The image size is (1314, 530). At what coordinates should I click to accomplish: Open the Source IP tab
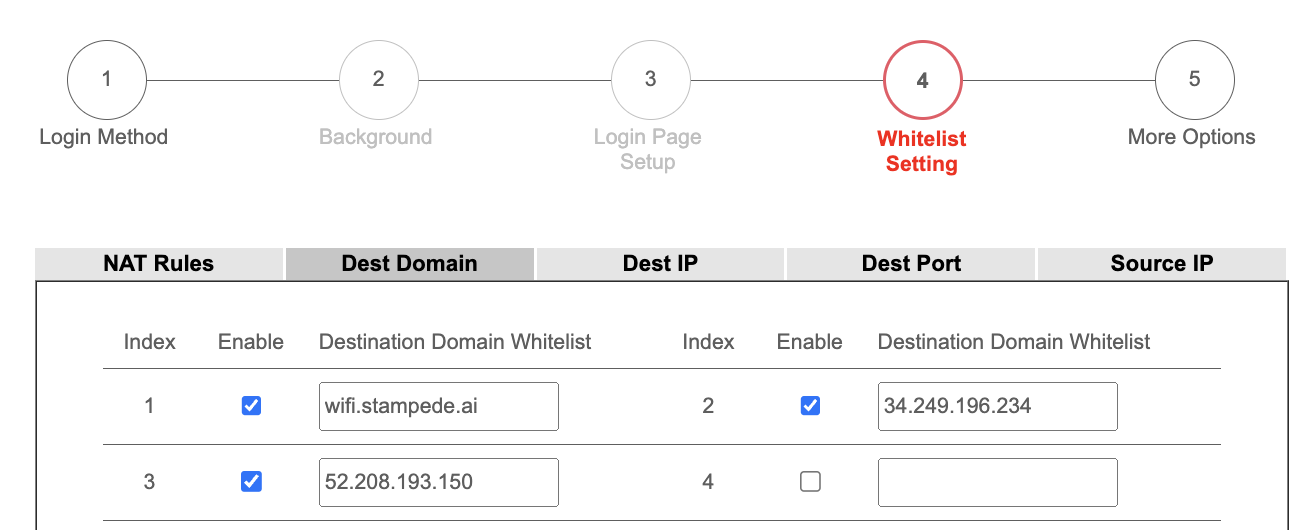coord(1162,264)
